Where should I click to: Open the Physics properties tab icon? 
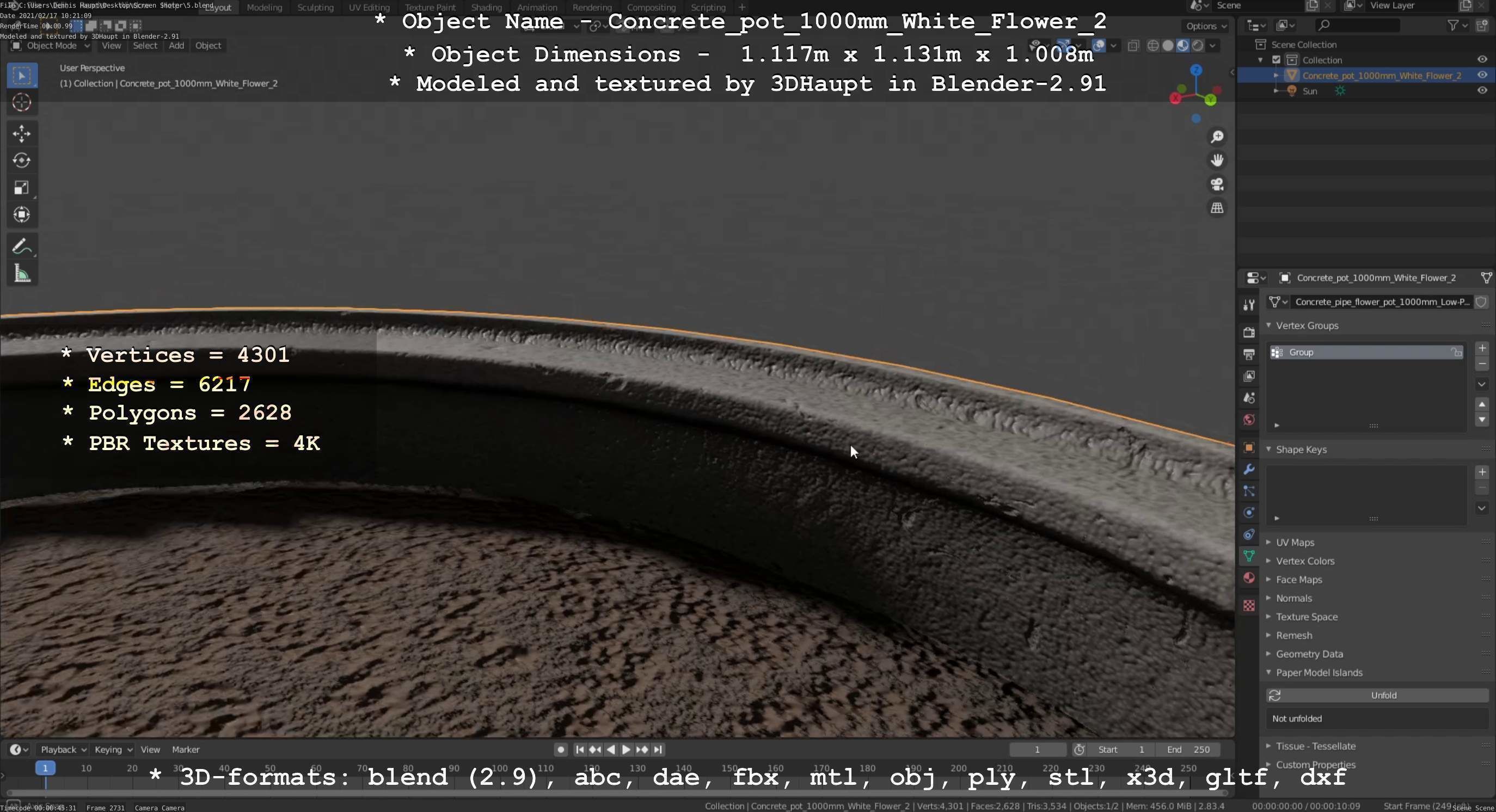[x=1249, y=513]
